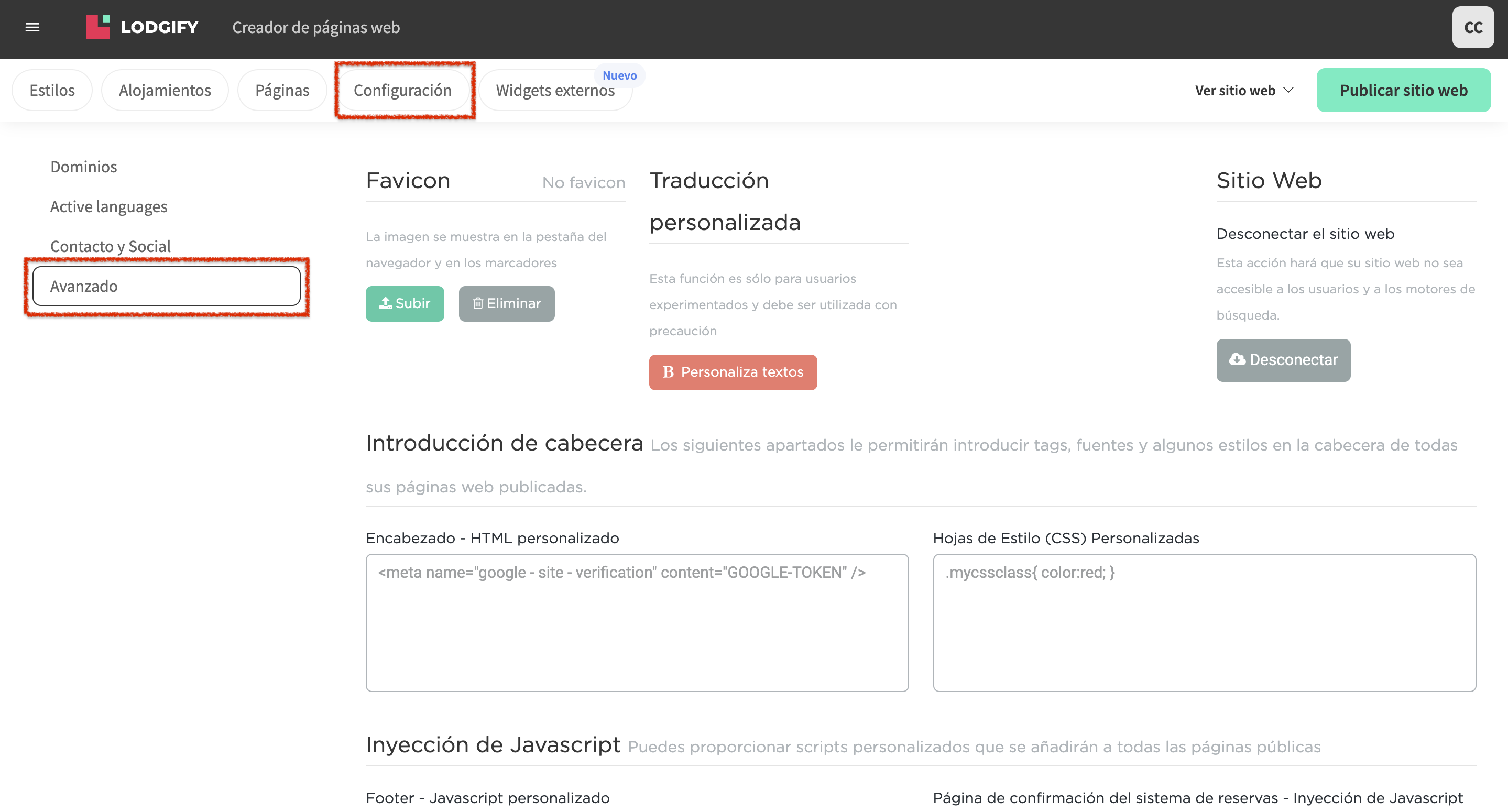Open Active languages settings
Image resolution: width=1508 pixels, height=812 pixels.
pyautogui.click(x=108, y=206)
